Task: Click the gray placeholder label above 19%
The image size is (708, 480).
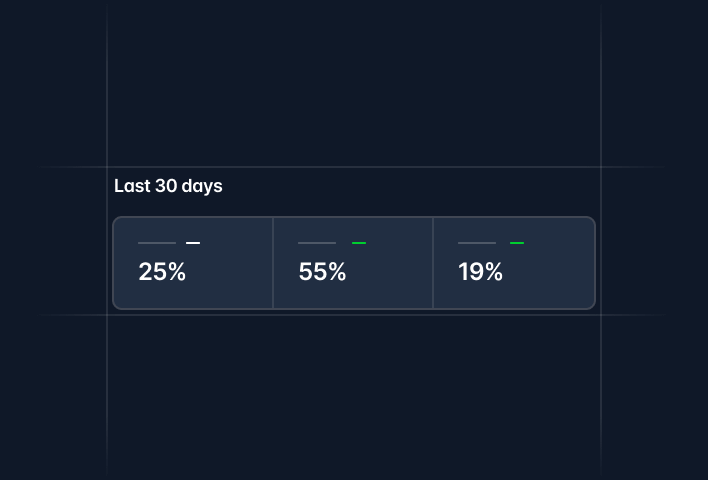Action: [x=477, y=243]
